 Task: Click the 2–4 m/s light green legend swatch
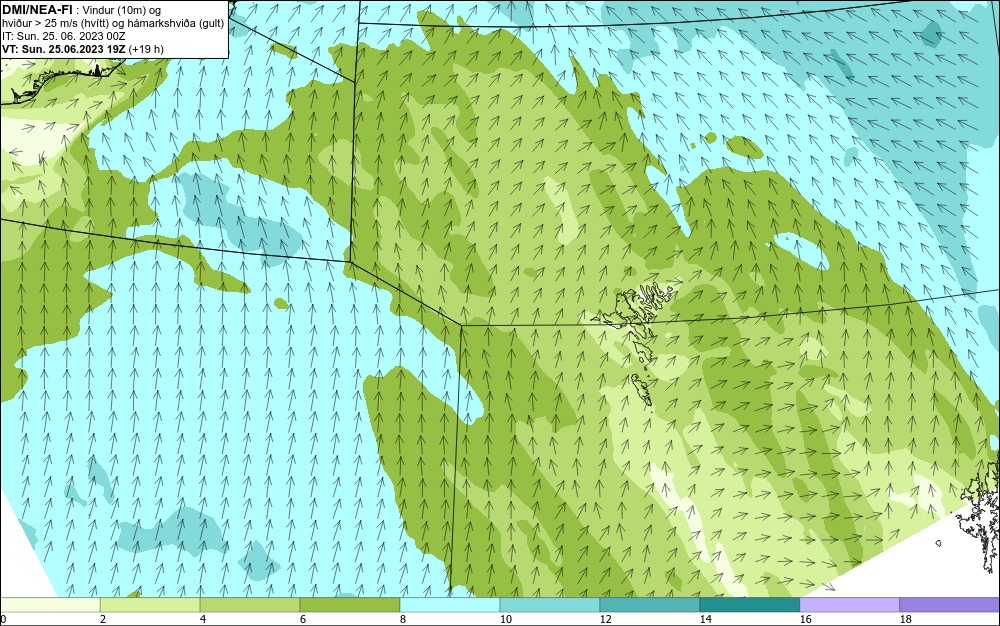pyautogui.click(x=150, y=604)
